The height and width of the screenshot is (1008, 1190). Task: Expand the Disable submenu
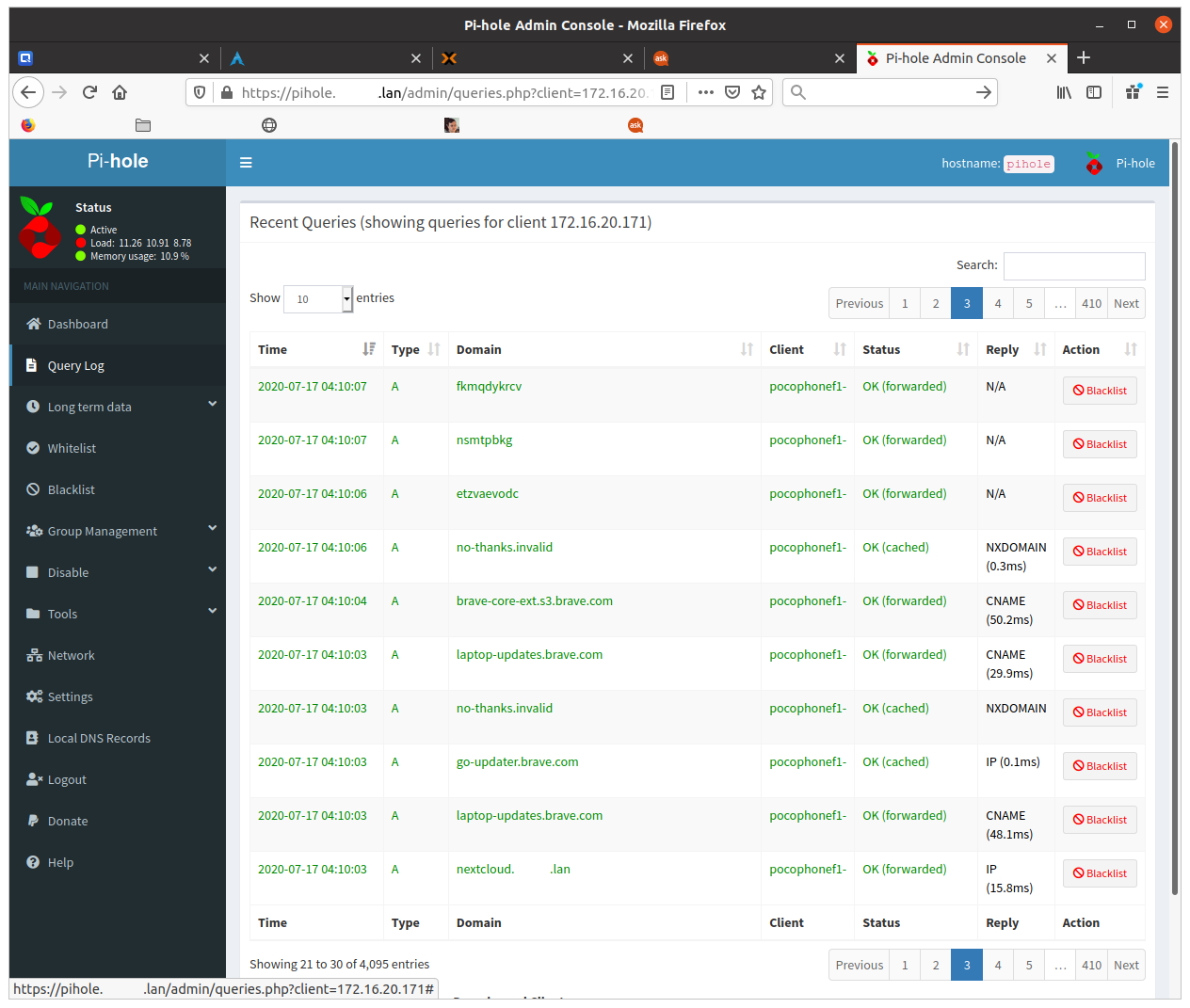[x=118, y=572]
